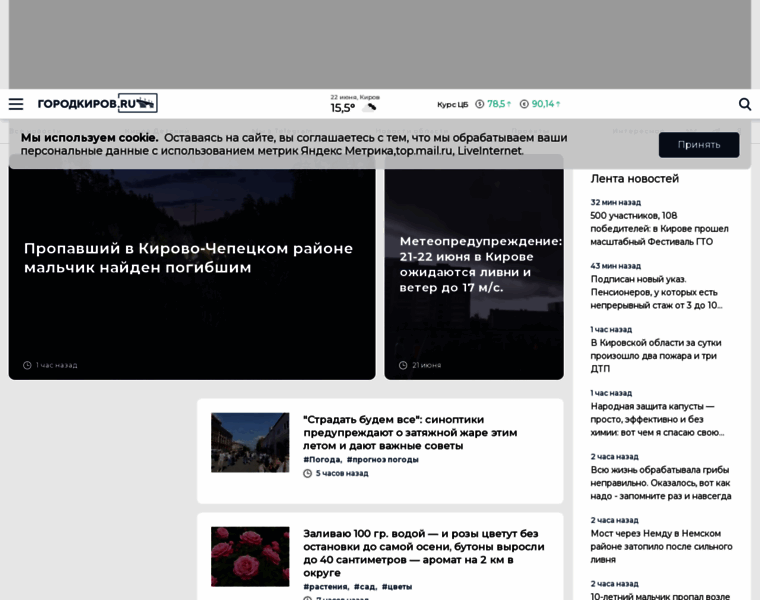Open the site search magnifier
This screenshot has width=760, height=600.
pos(744,104)
